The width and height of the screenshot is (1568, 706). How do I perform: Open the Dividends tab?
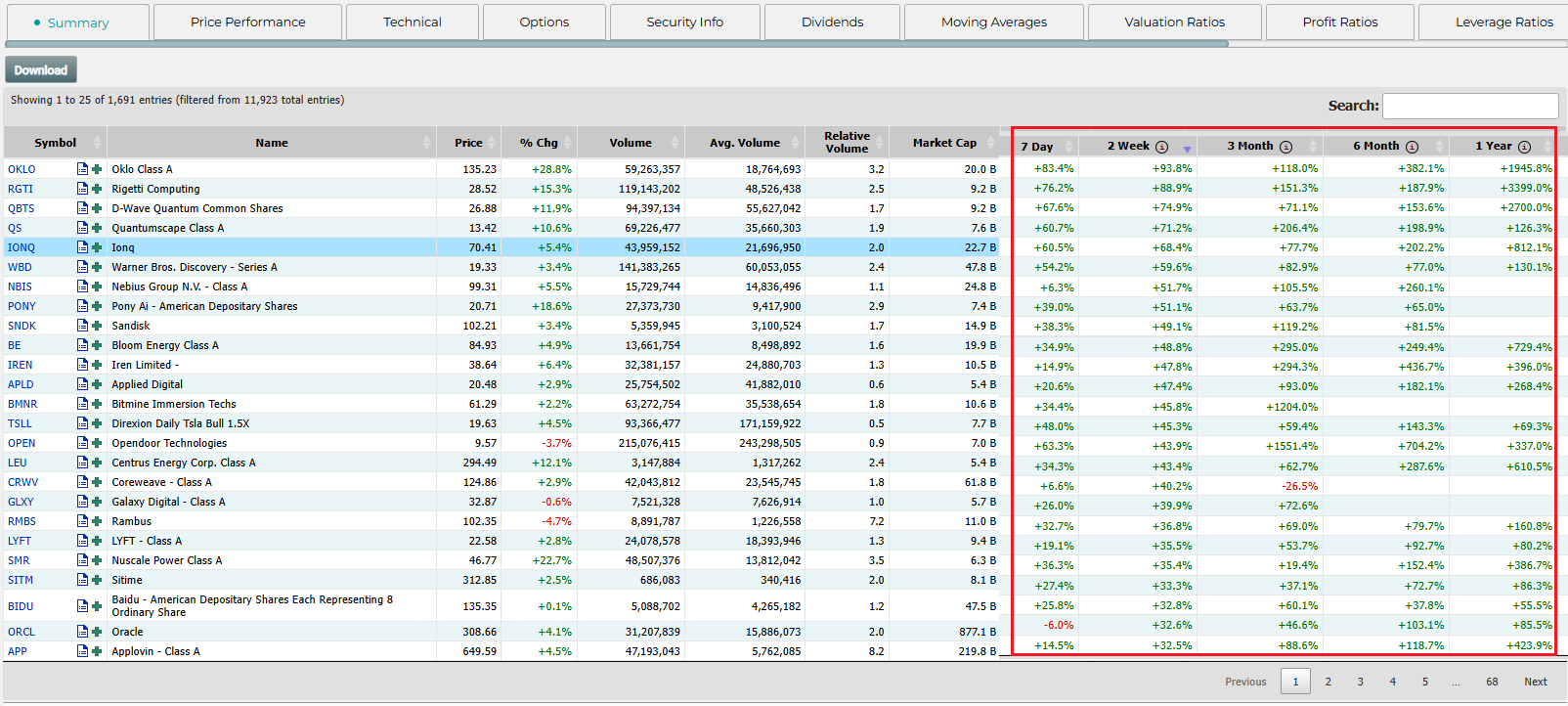pos(832,22)
